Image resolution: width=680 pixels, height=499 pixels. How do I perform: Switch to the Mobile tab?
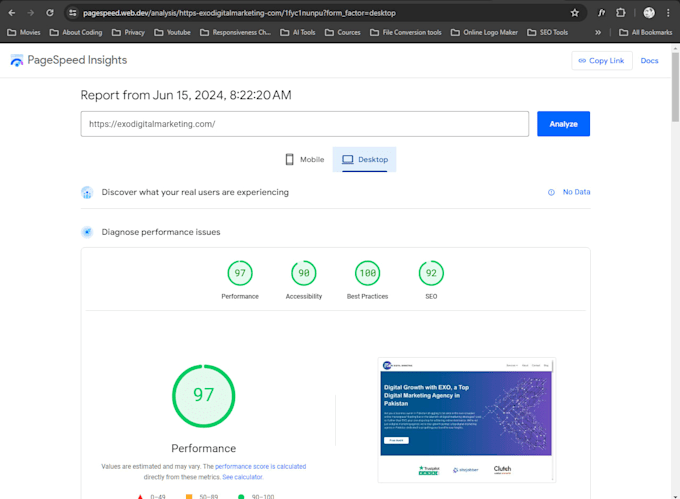[x=305, y=160]
